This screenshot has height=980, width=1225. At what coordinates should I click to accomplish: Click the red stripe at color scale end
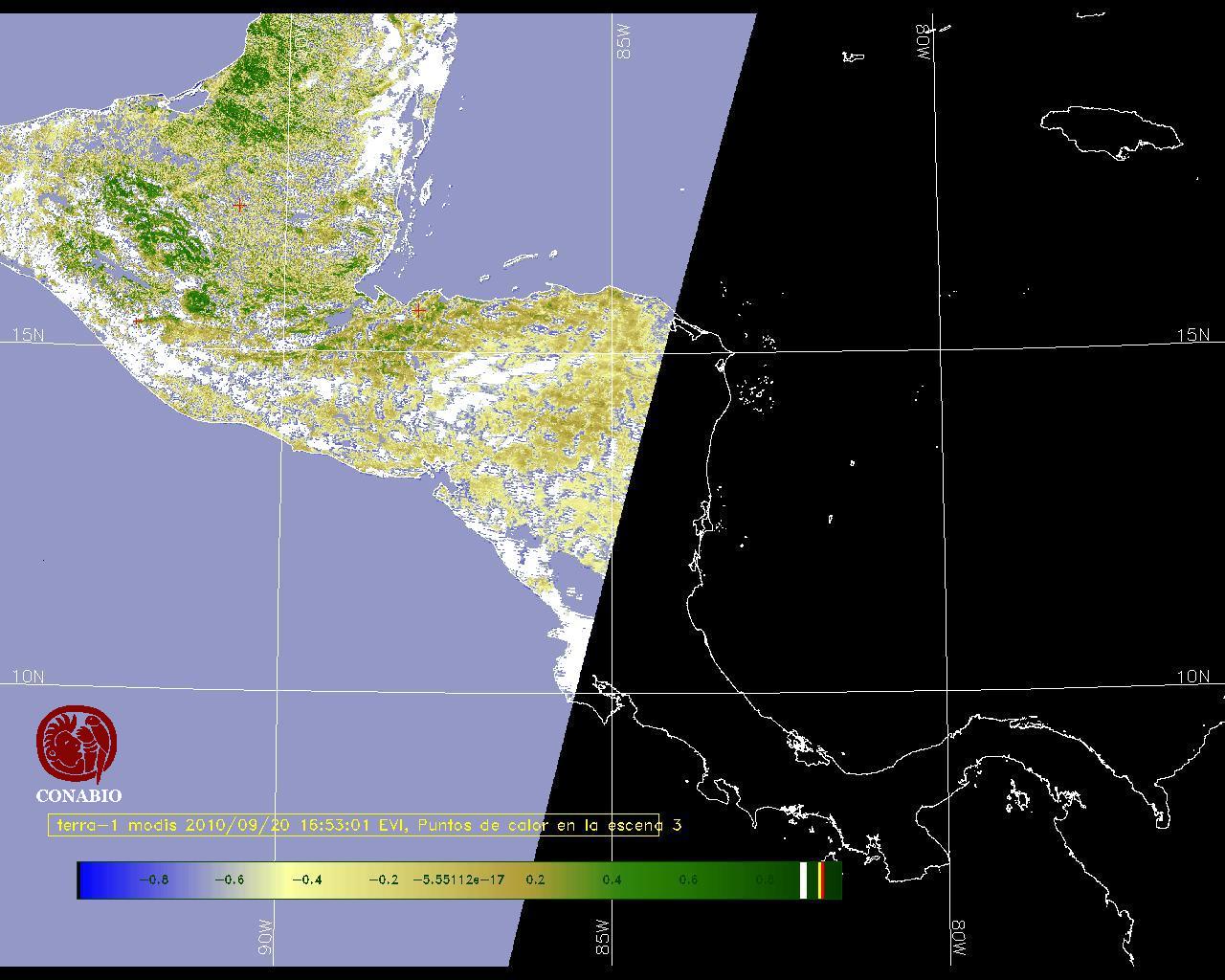coord(821,880)
